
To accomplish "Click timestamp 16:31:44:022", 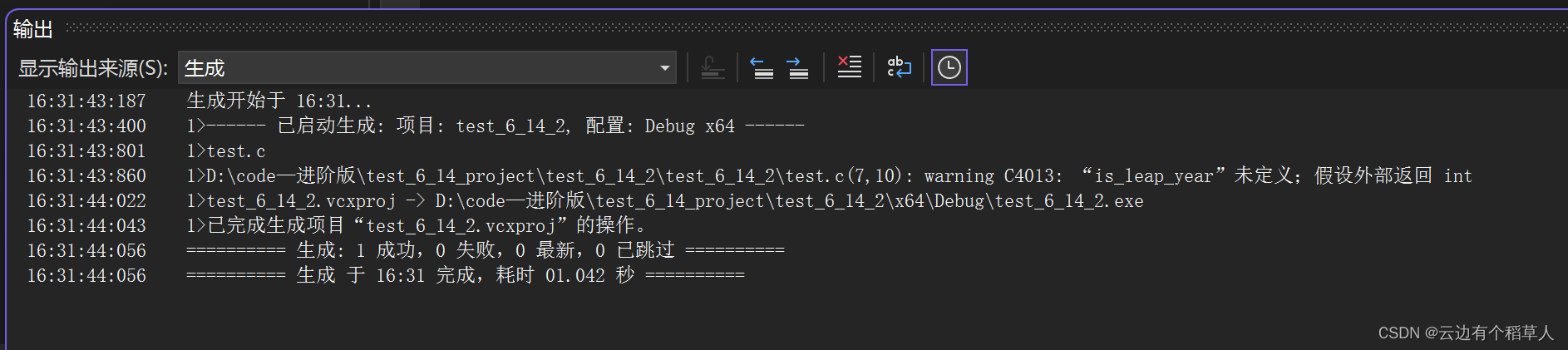I will coord(86,201).
